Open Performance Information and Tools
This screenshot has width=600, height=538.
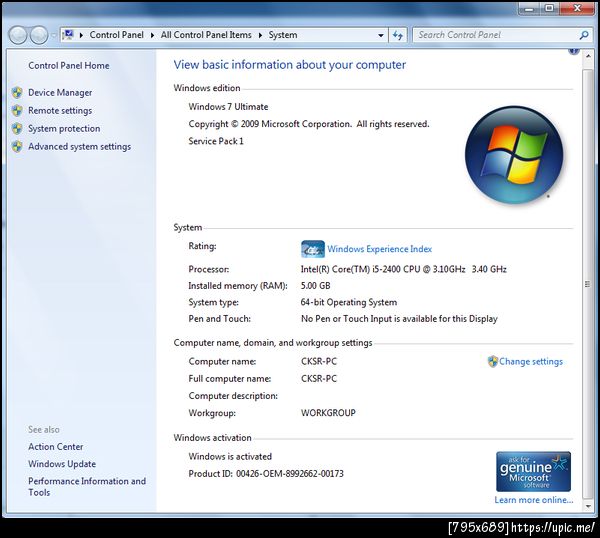[87, 487]
